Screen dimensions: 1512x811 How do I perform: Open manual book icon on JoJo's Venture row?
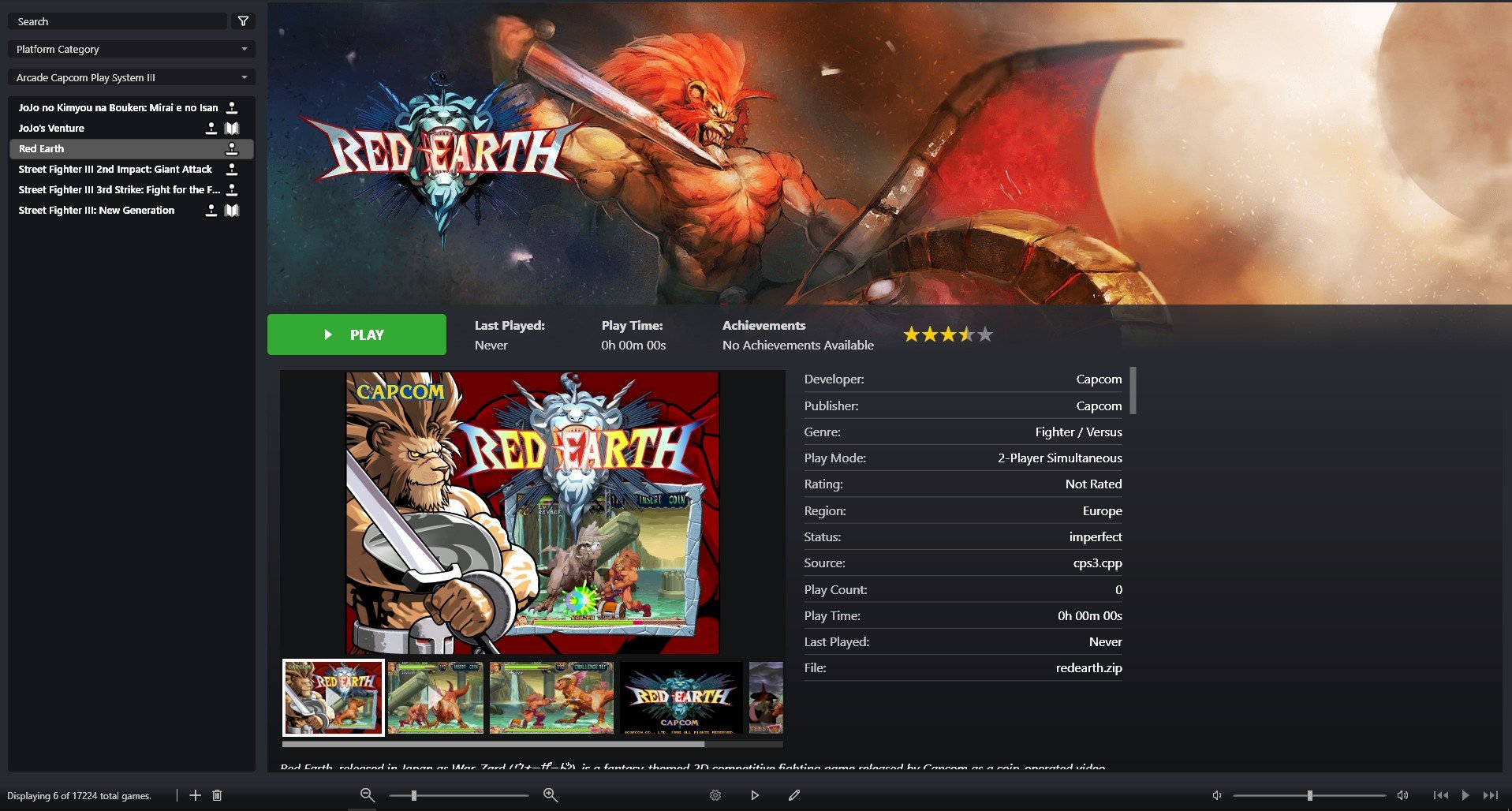[x=232, y=128]
